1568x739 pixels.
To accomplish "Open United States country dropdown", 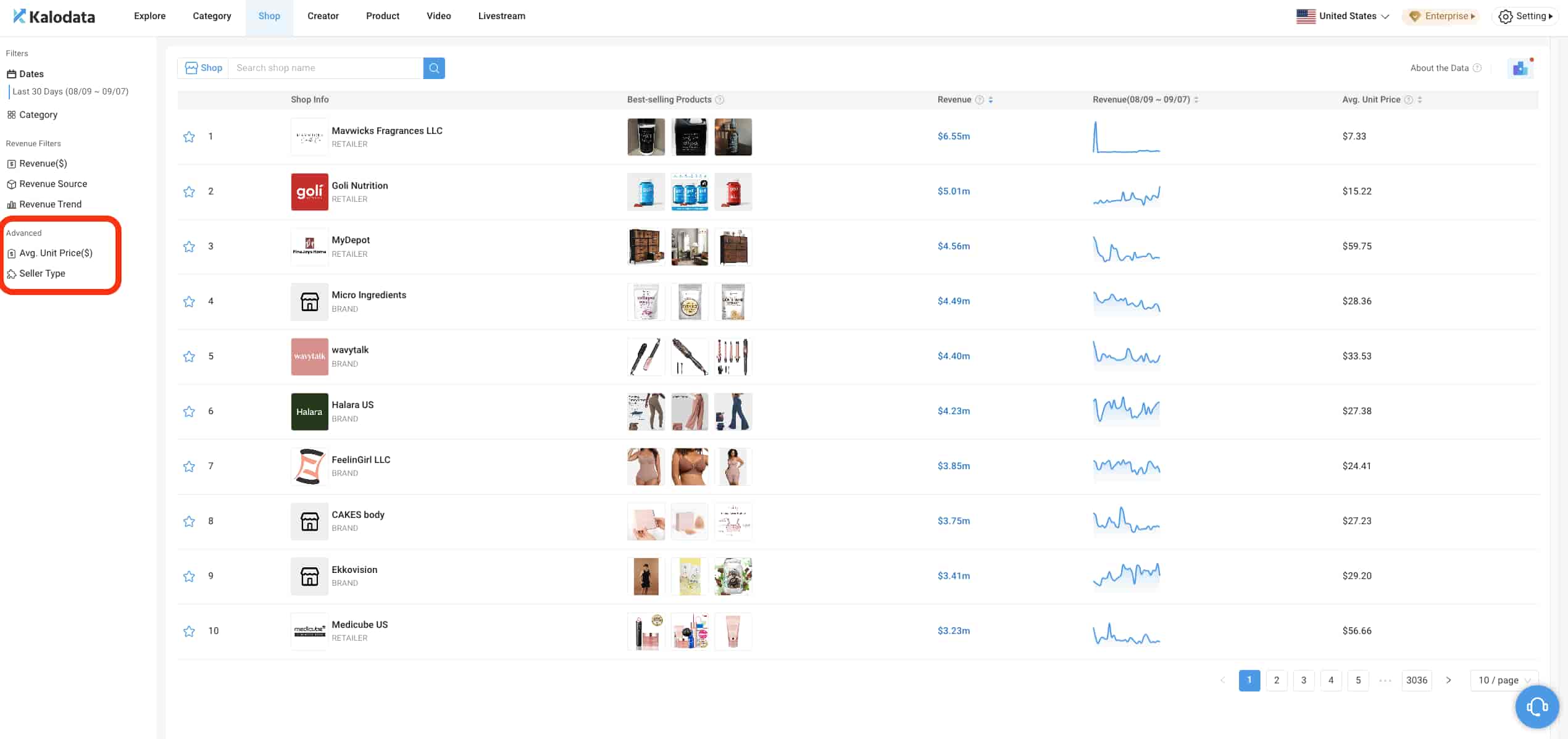I will (1343, 16).
